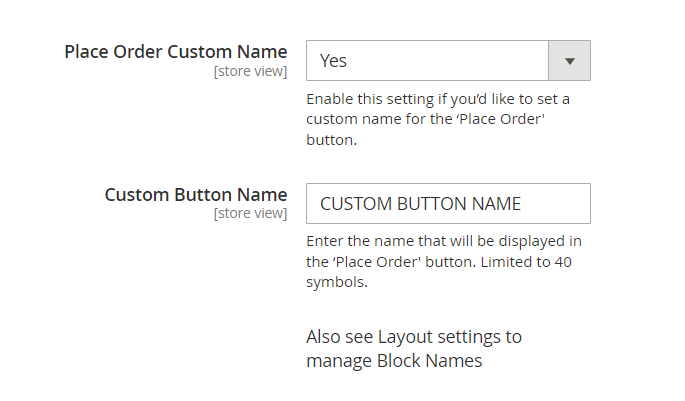
Task: Click the '[store view]' scope under Place Order Custom Name
Action: tap(250, 71)
